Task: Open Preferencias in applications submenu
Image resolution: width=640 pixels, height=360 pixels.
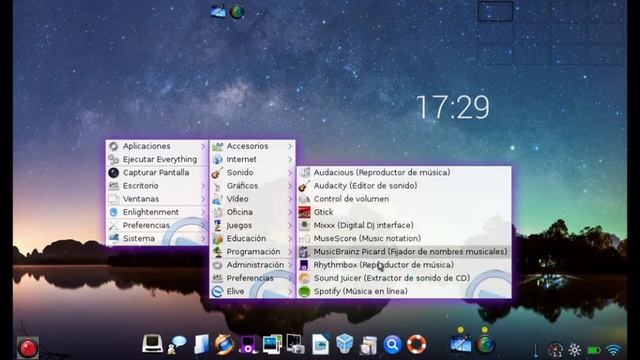Action: pyautogui.click(x=253, y=278)
